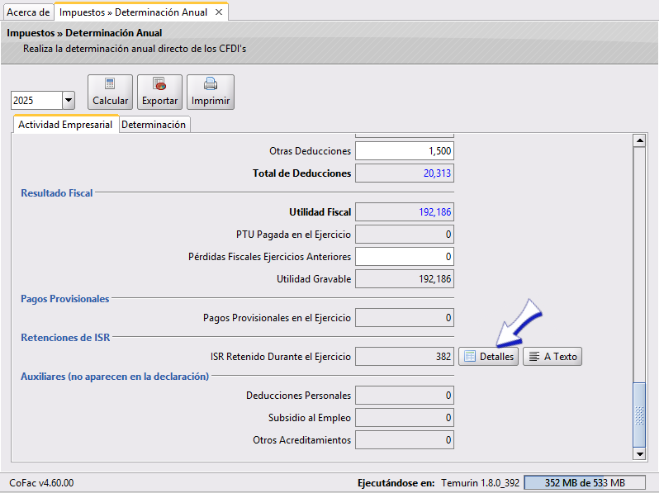Click the Utilidad Gravable value field

(404, 279)
